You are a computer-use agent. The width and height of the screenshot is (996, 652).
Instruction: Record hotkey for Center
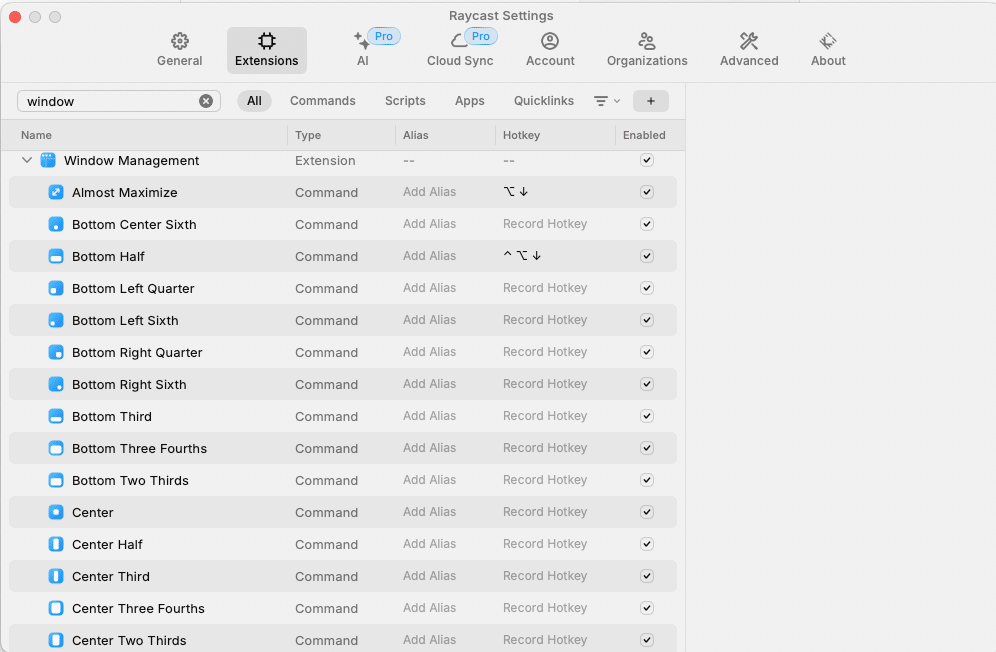coord(545,512)
